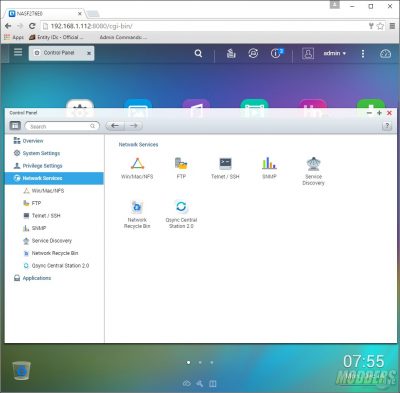Viewport: 400px width, 393px height.
Task: Open the Apps bookmarks shortcut
Action: [14, 37]
